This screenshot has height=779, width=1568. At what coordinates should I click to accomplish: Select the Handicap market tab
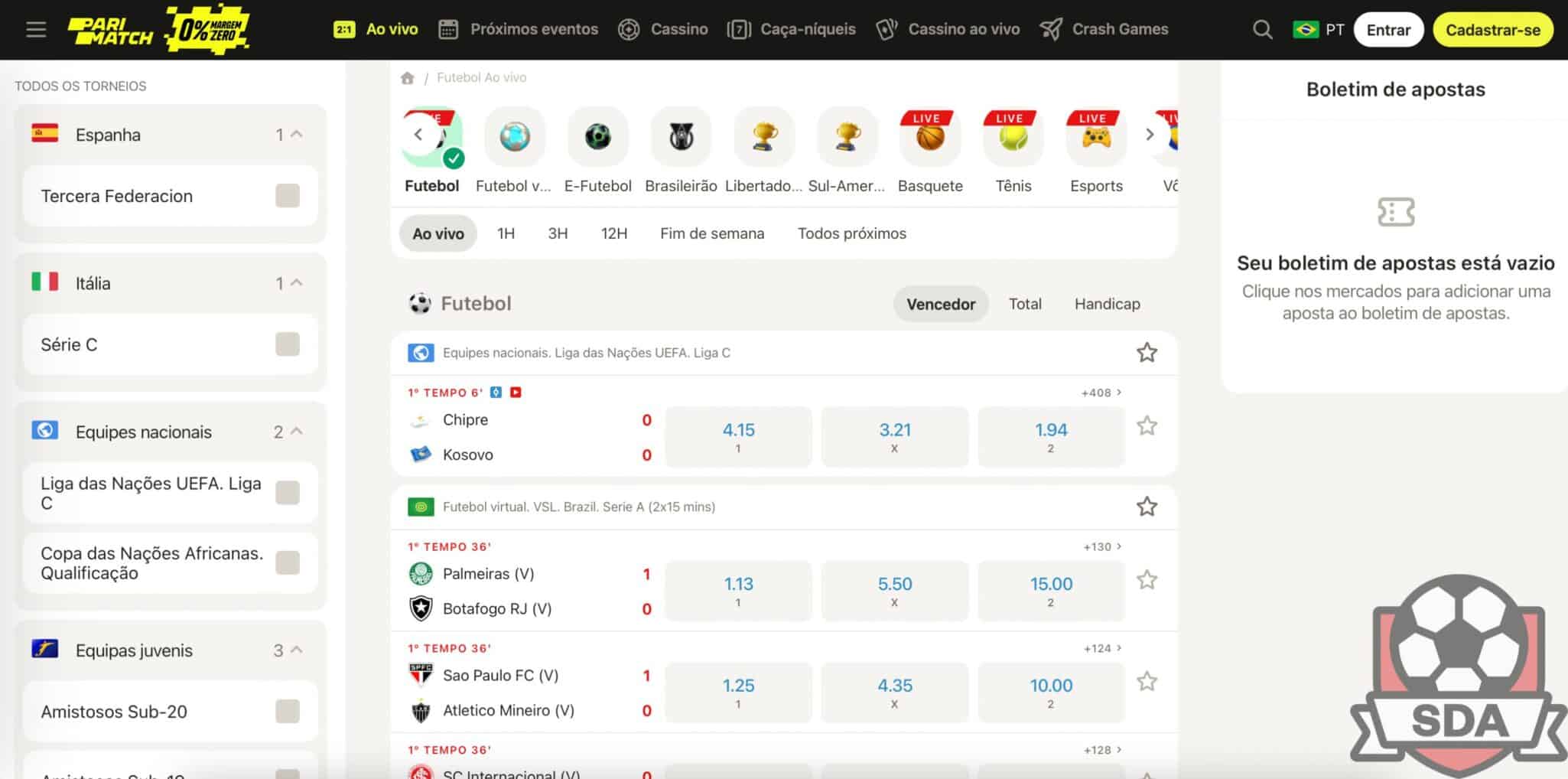tap(1107, 305)
